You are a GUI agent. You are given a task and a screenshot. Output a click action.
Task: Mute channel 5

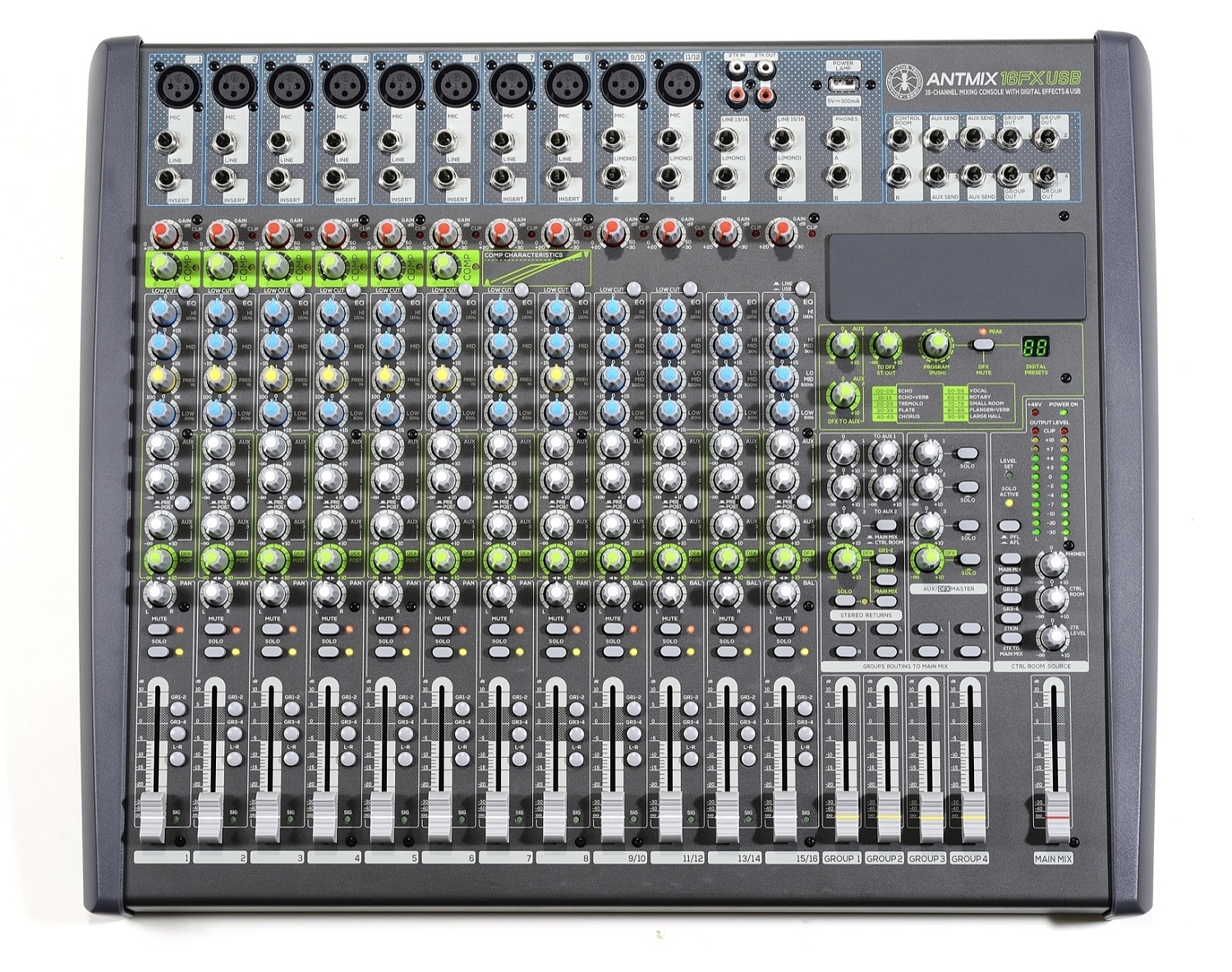point(385,630)
